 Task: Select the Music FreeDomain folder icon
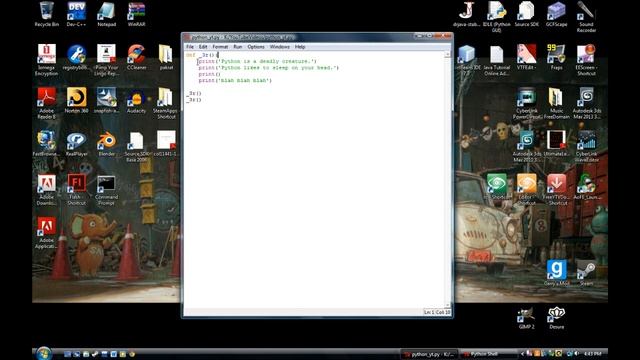pos(556,103)
